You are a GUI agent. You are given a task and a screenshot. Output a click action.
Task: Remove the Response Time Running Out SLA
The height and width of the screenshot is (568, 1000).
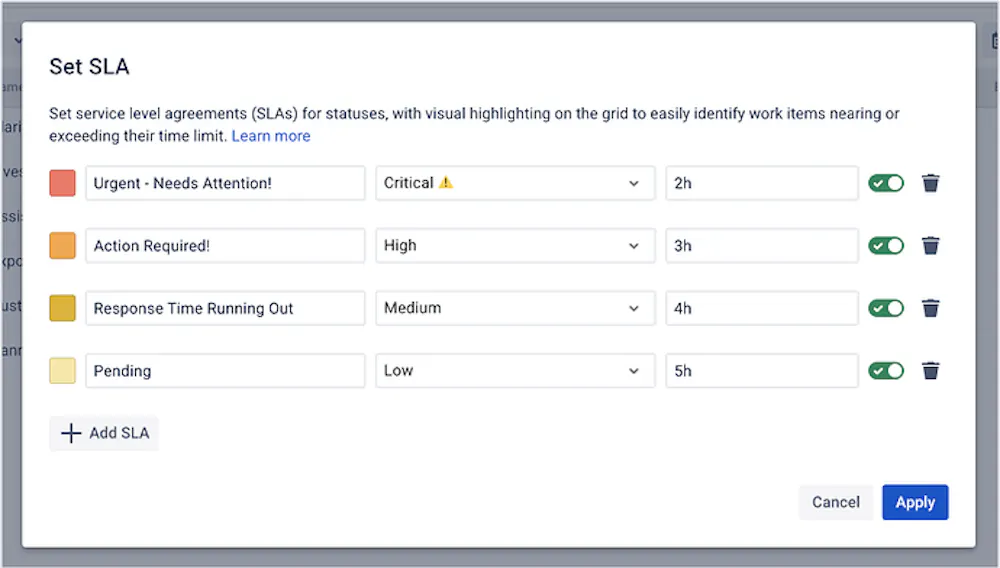pyautogui.click(x=931, y=308)
